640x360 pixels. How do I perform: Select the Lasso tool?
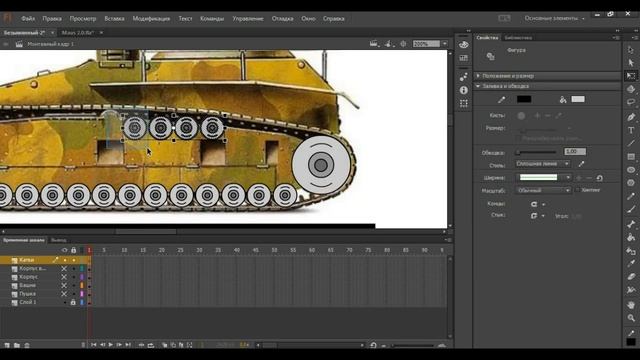pyautogui.click(x=631, y=102)
